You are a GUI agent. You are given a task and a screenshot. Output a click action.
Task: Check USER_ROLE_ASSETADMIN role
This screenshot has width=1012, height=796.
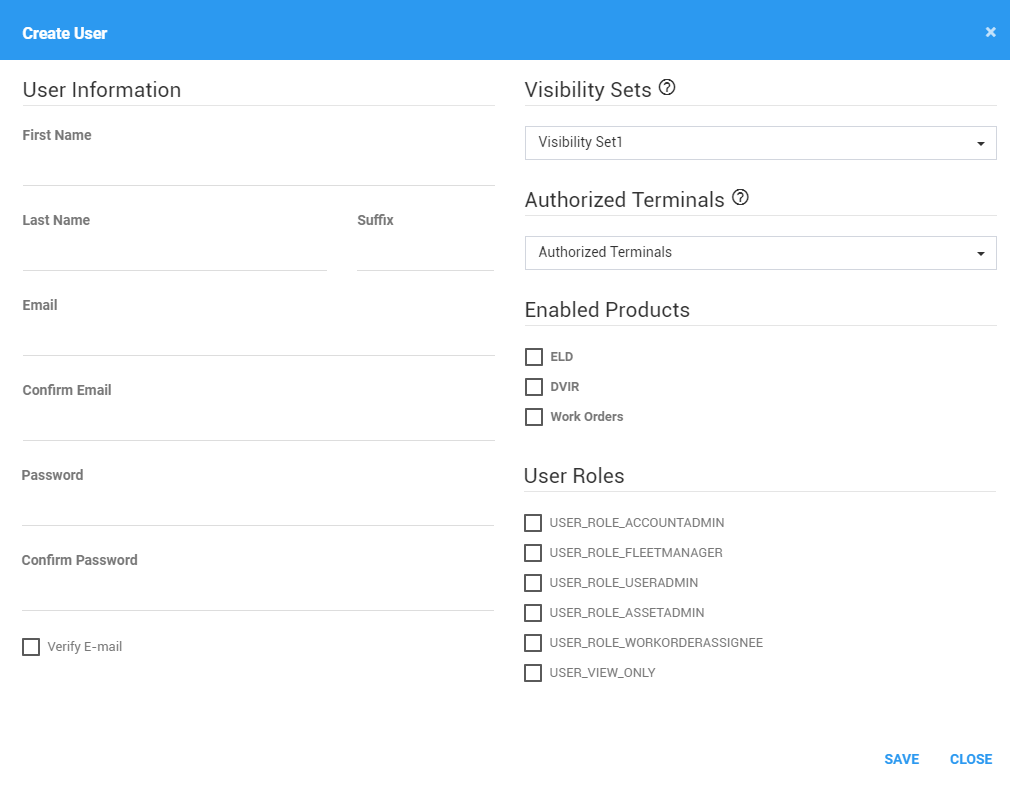coord(532,613)
